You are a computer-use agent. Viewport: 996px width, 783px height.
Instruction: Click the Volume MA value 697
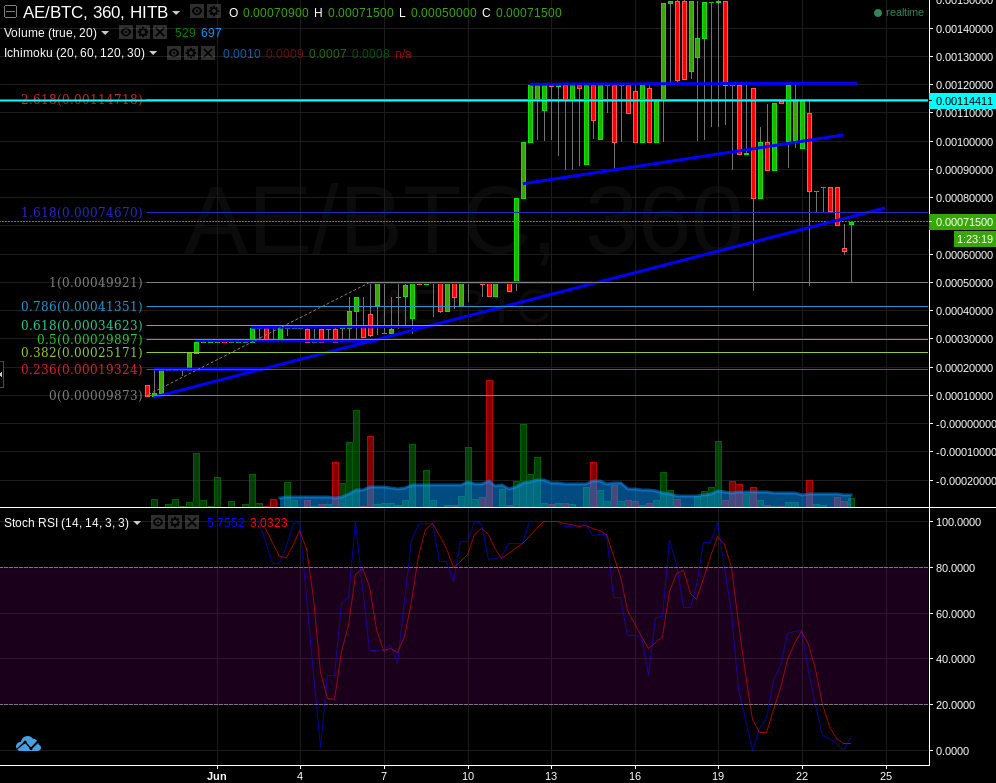pos(211,33)
